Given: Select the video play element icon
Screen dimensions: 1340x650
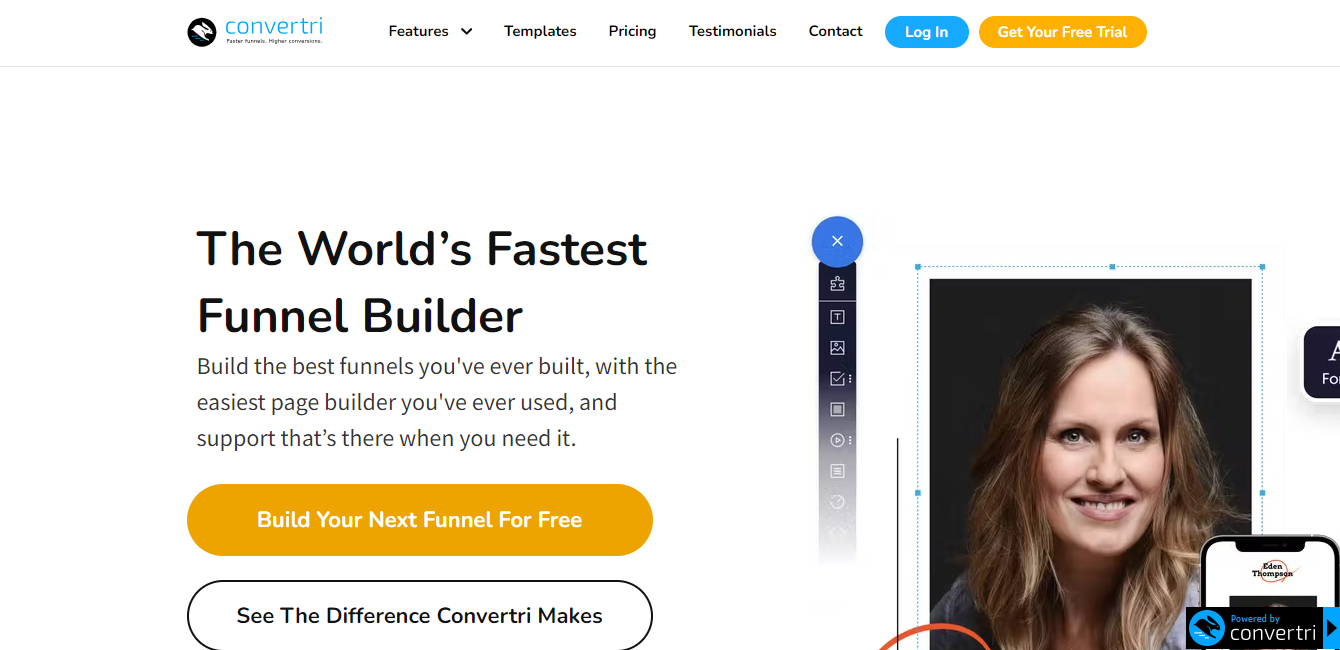Looking at the screenshot, I should [838, 440].
